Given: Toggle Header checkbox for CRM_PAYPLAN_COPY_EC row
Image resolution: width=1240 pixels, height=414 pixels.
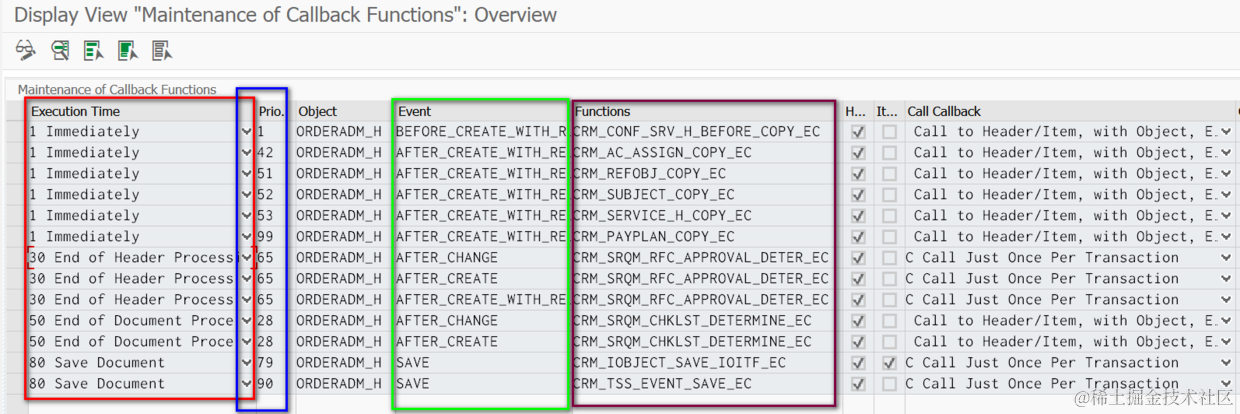Looking at the screenshot, I should (x=857, y=237).
